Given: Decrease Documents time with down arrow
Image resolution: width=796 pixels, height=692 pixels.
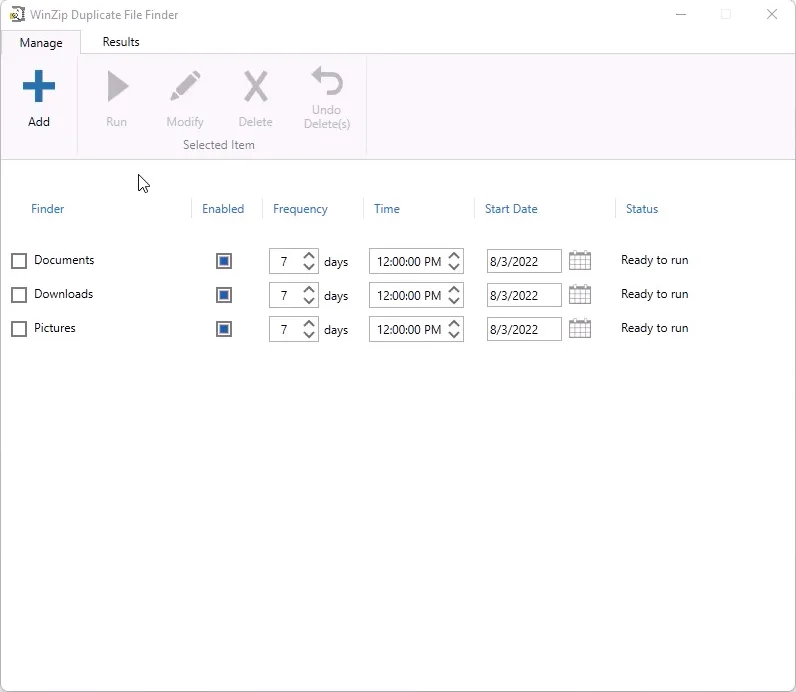Looking at the screenshot, I should tap(454, 267).
